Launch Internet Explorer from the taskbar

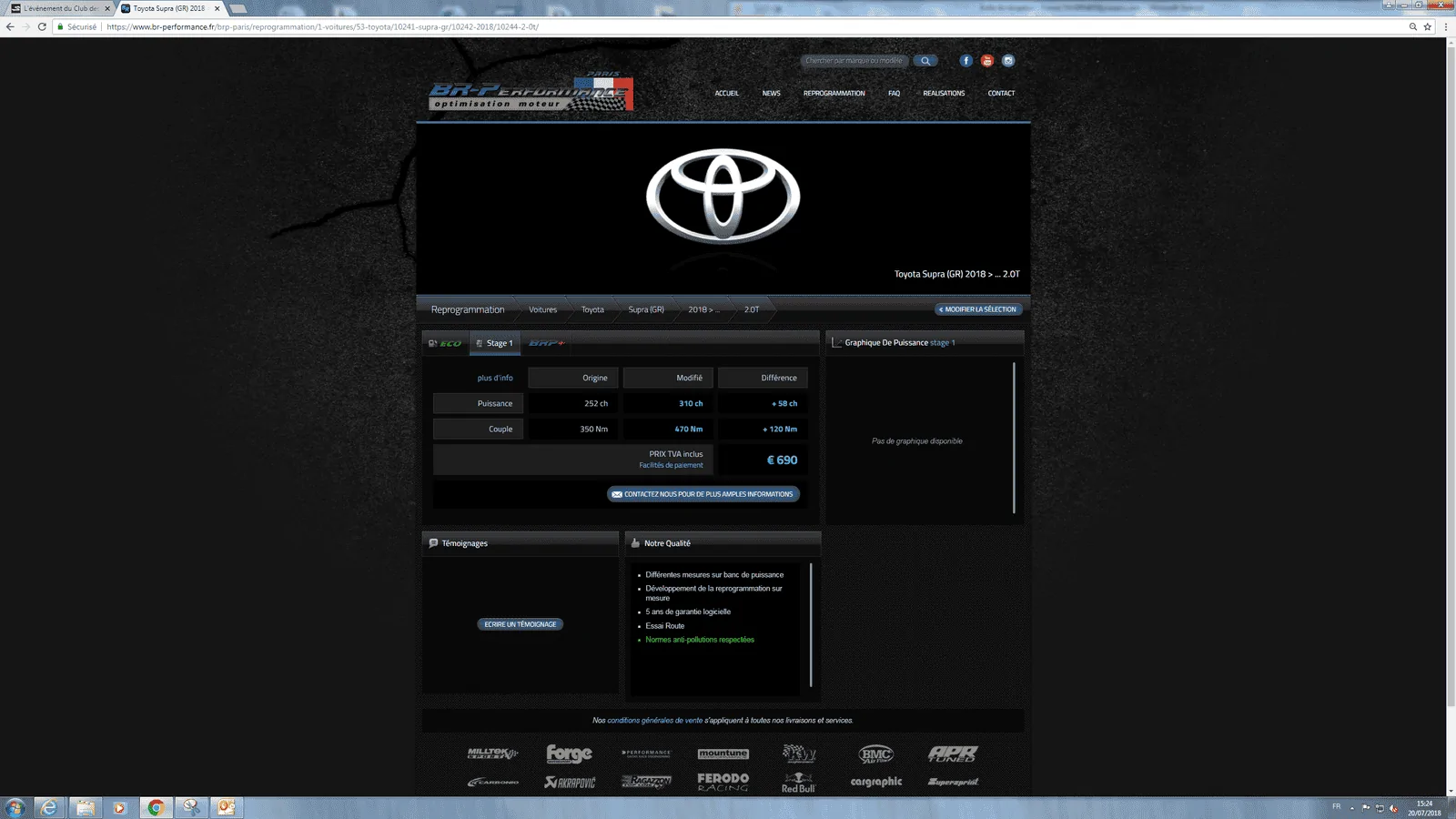tap(48, 807)
